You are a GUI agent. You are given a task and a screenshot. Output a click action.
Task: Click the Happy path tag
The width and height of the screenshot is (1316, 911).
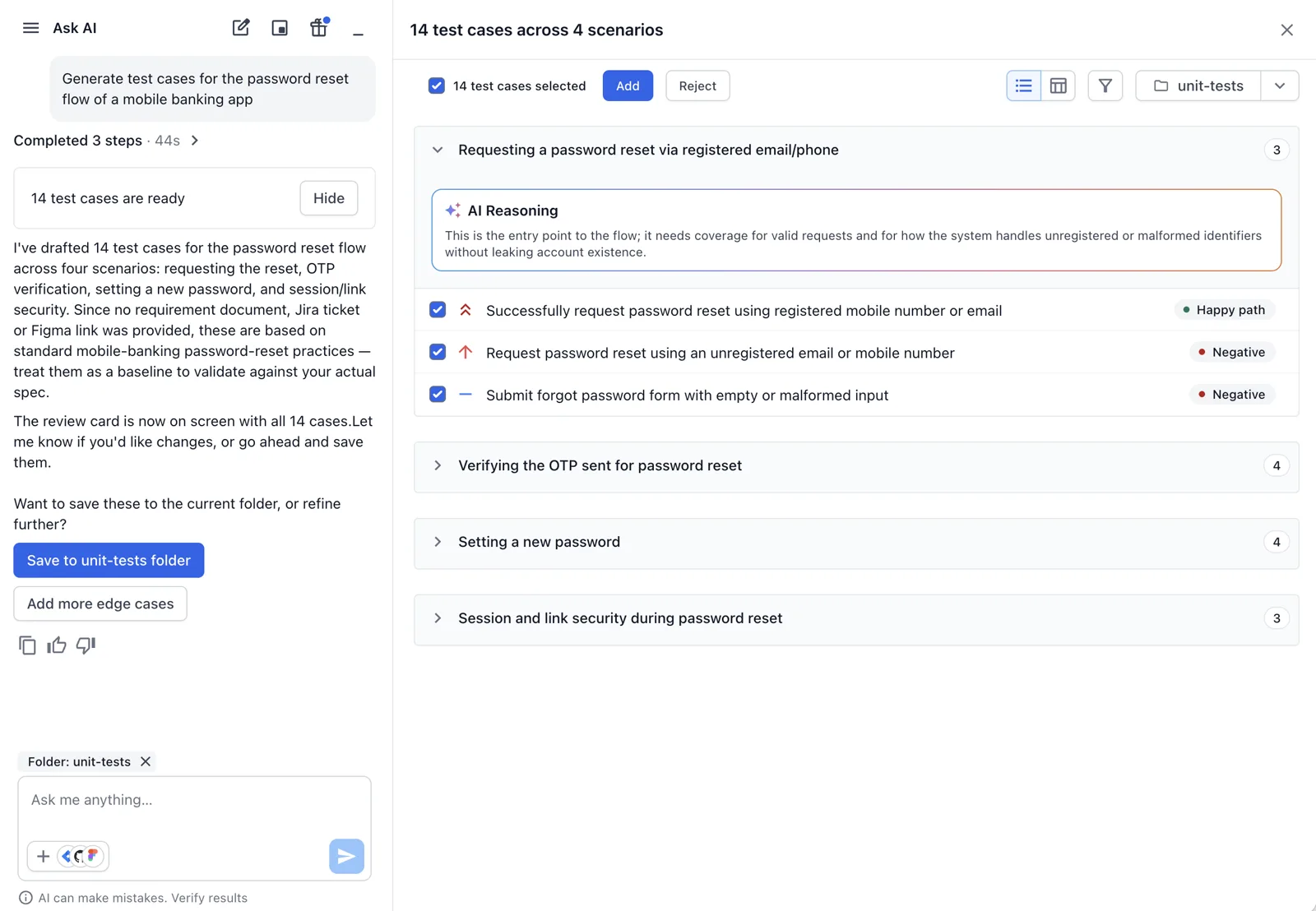point(1224,310)
